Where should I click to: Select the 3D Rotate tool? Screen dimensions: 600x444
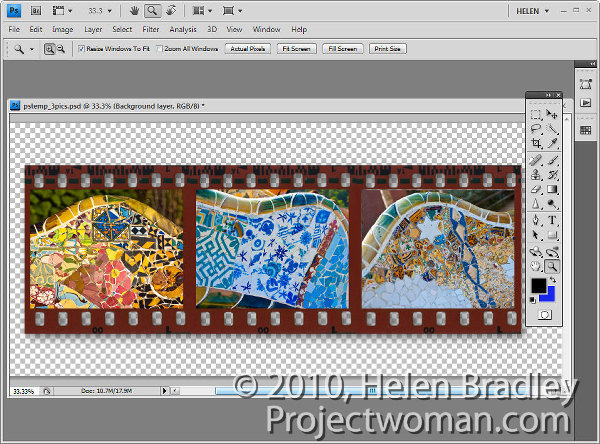coord(536,252)
